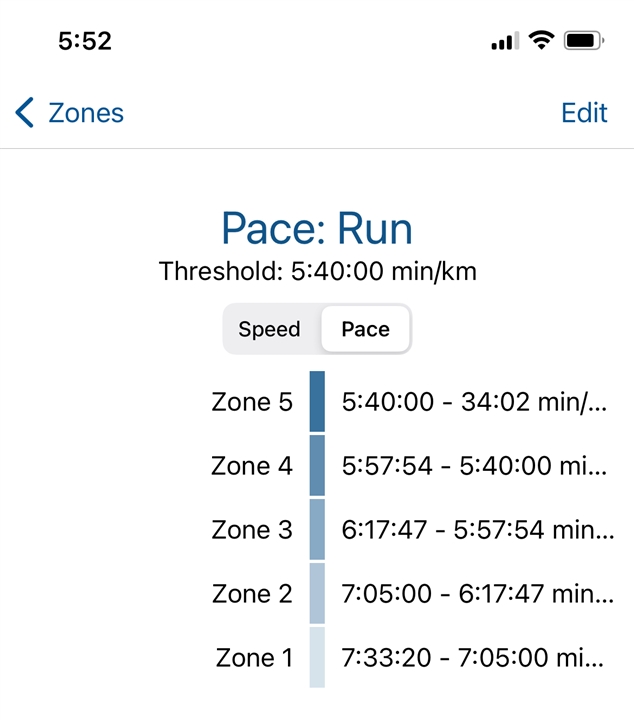Tap the Pace: Run heading
The height and width of the screenshot is (720, 634).
click(317, 228)
